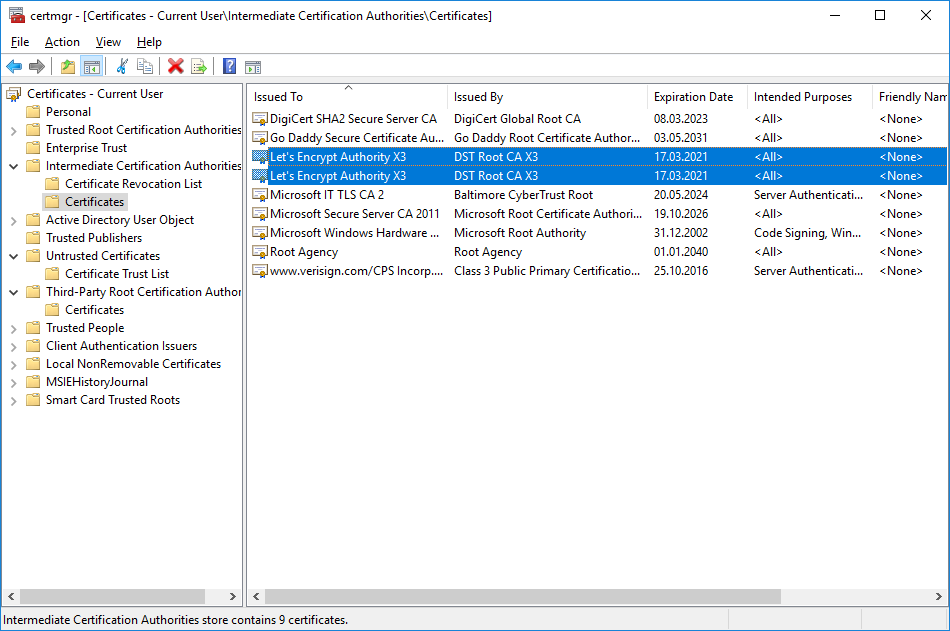This screenshot has width=950, height=631.
Task: Expand Local NonRemovable Certificates node
Action: click(14, 364)
